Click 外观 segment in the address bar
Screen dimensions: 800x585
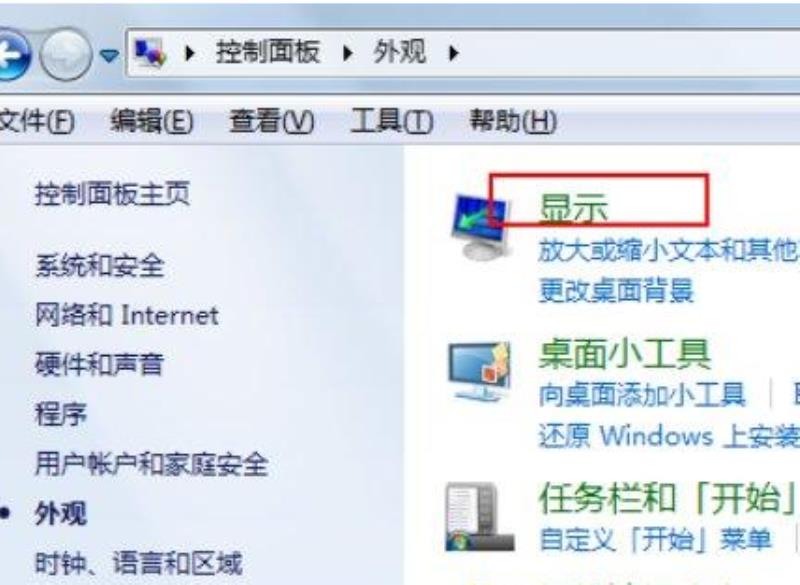coord(399,53)
